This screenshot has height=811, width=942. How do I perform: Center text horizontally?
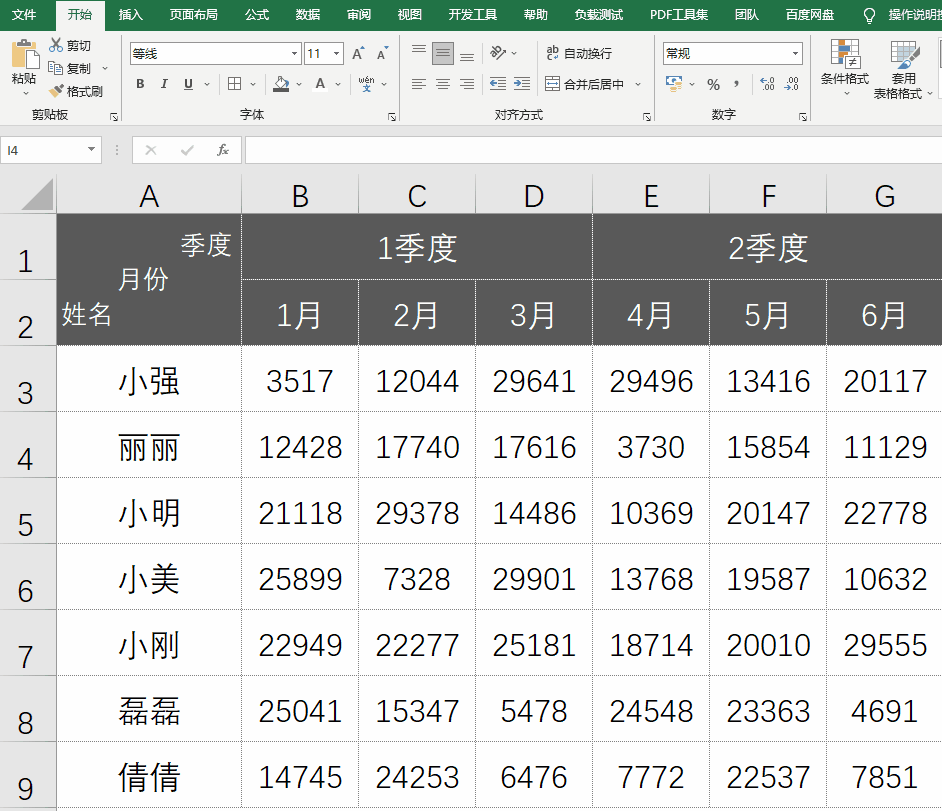point(443,84)
